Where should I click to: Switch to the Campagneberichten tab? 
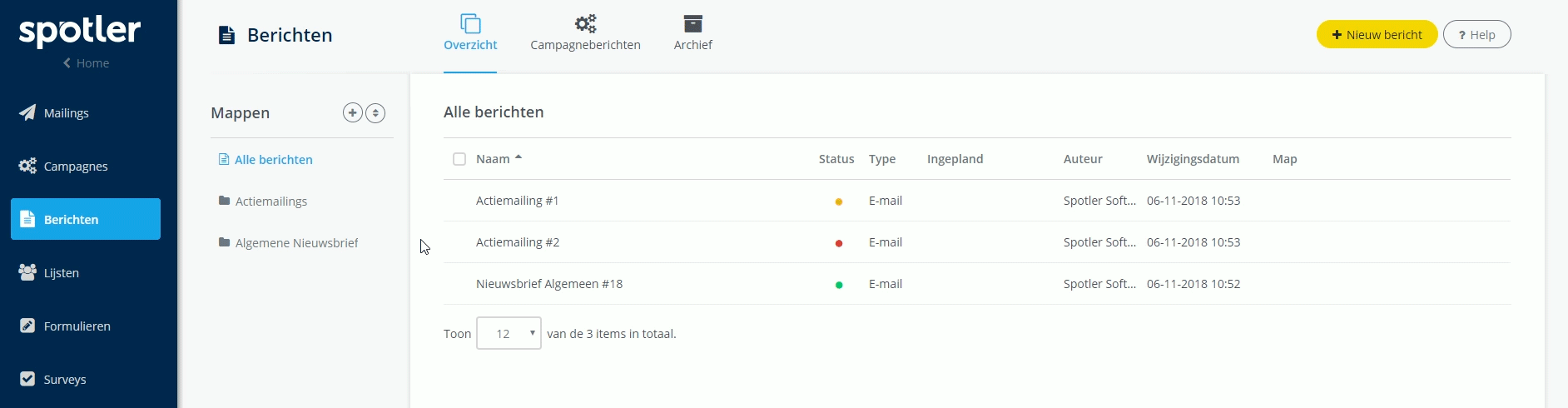coord(585,34)
